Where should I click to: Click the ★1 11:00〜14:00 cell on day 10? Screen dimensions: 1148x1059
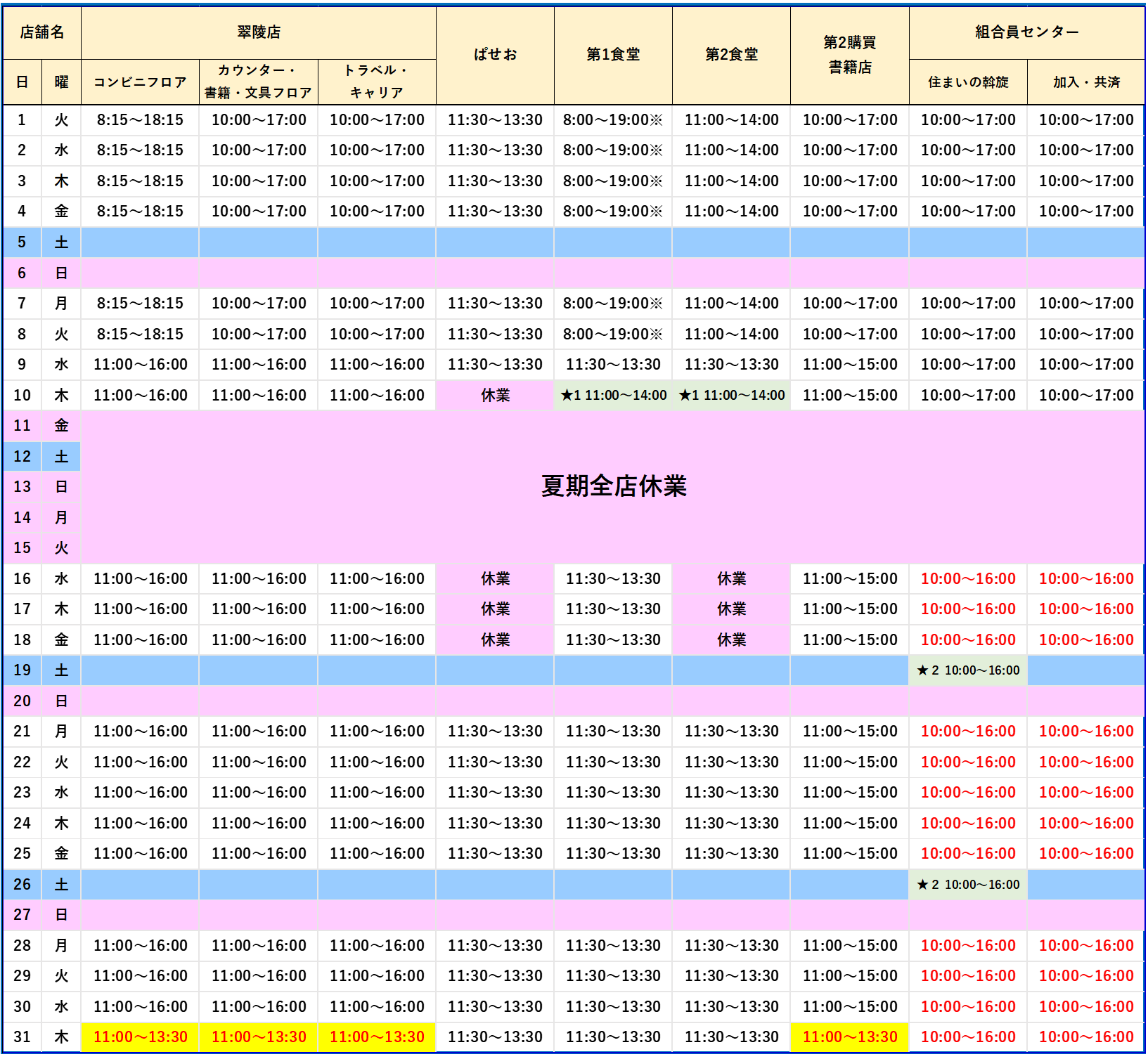[614, 396]
